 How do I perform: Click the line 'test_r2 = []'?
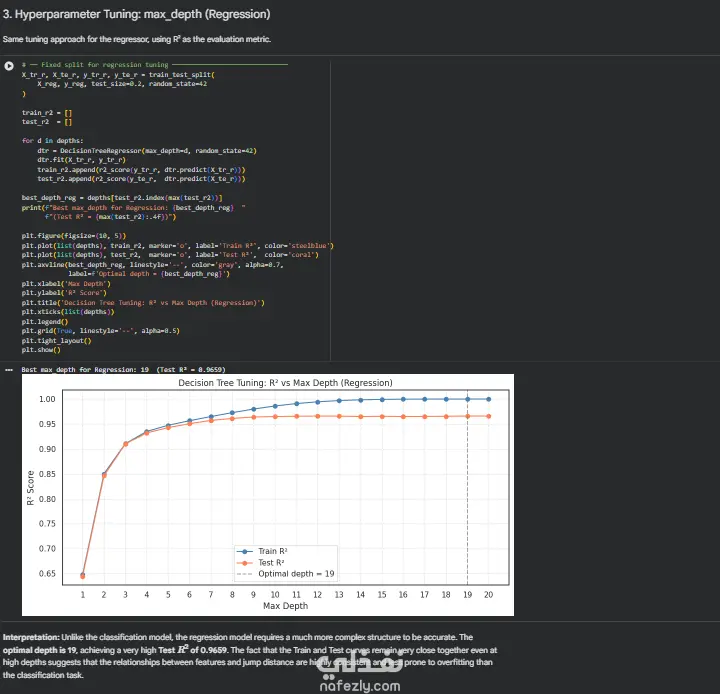point(47,122)
